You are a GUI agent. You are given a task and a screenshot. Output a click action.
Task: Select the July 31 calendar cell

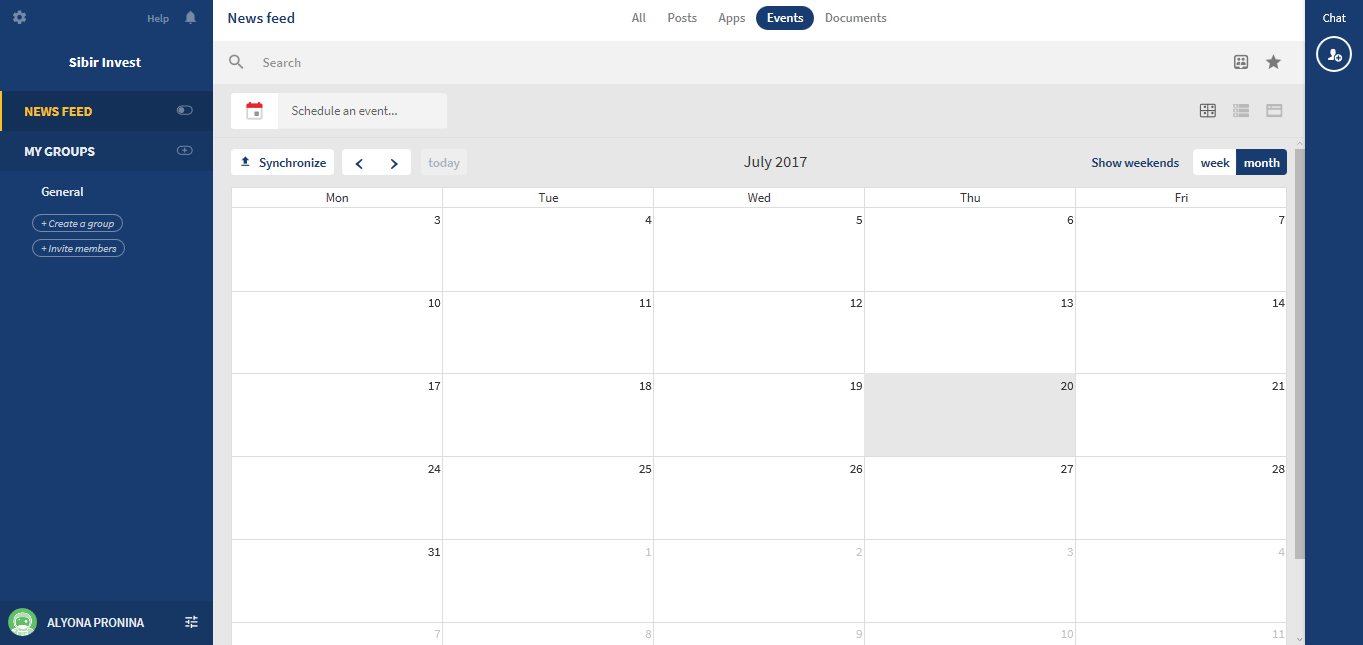pos(337,581)
